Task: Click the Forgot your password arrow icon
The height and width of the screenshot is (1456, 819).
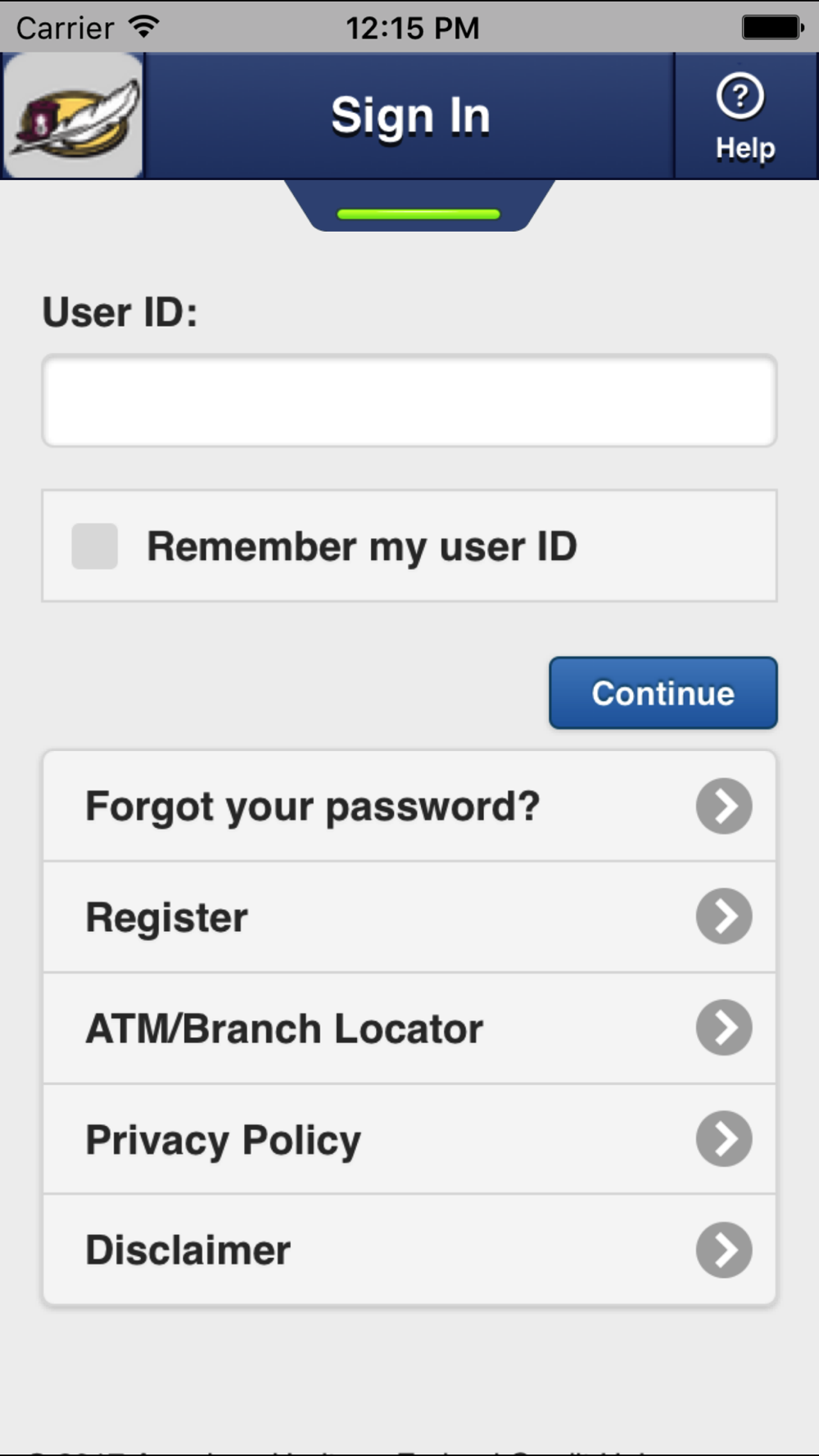Action: [x=724, y=806]
